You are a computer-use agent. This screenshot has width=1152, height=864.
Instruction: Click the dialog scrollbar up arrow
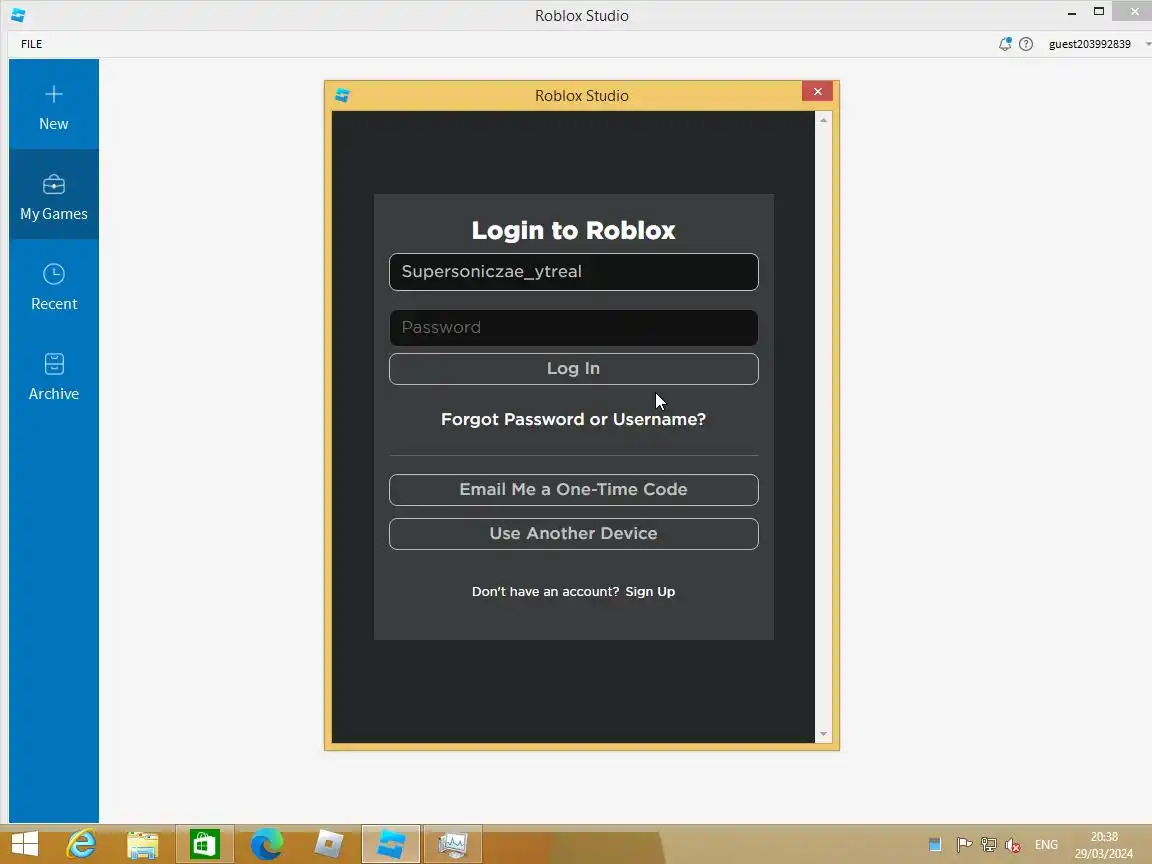[823, 120]
